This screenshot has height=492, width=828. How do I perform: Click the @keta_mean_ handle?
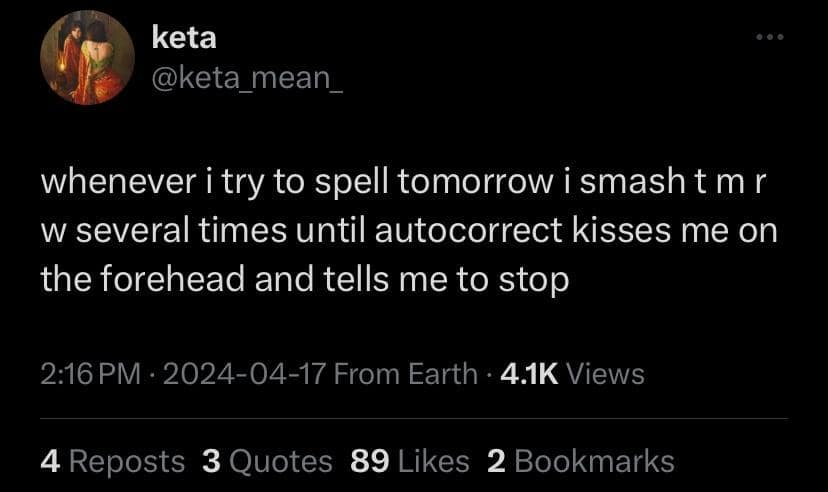point(246,77)
